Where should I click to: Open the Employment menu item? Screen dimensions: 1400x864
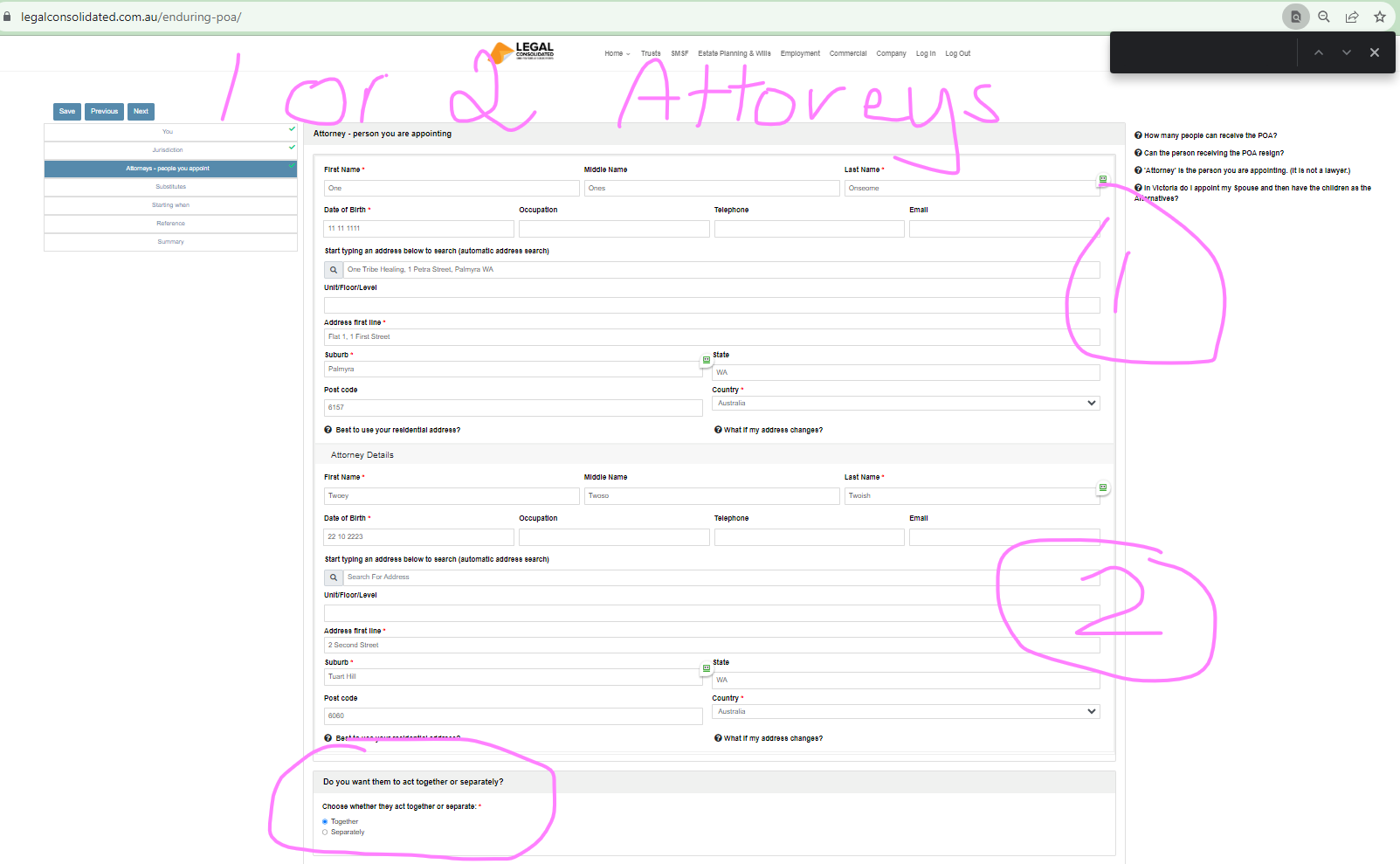pos(800,53)
